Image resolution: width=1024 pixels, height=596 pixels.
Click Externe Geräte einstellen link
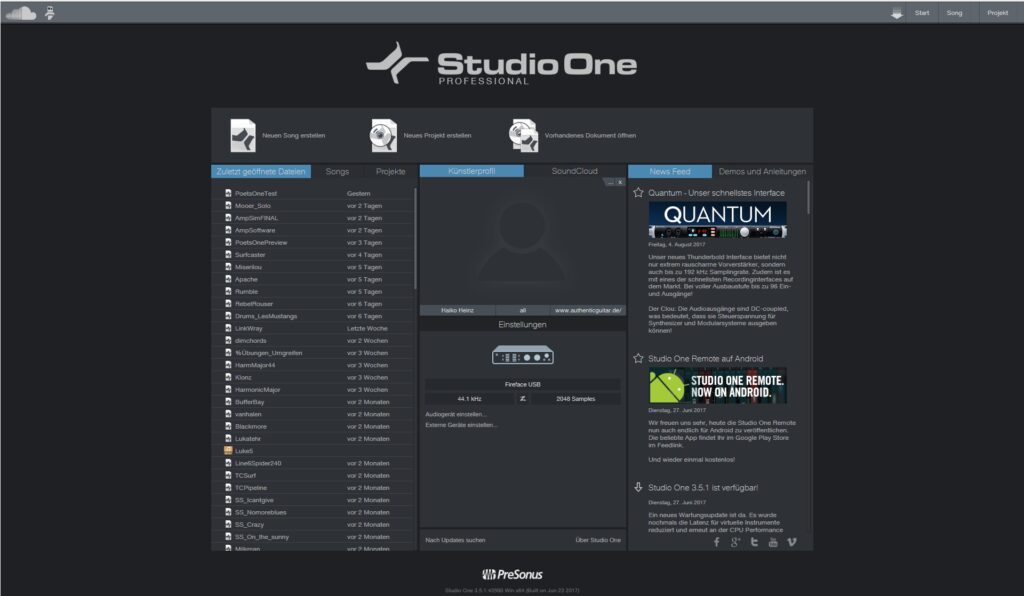click(x=461, y=425)
